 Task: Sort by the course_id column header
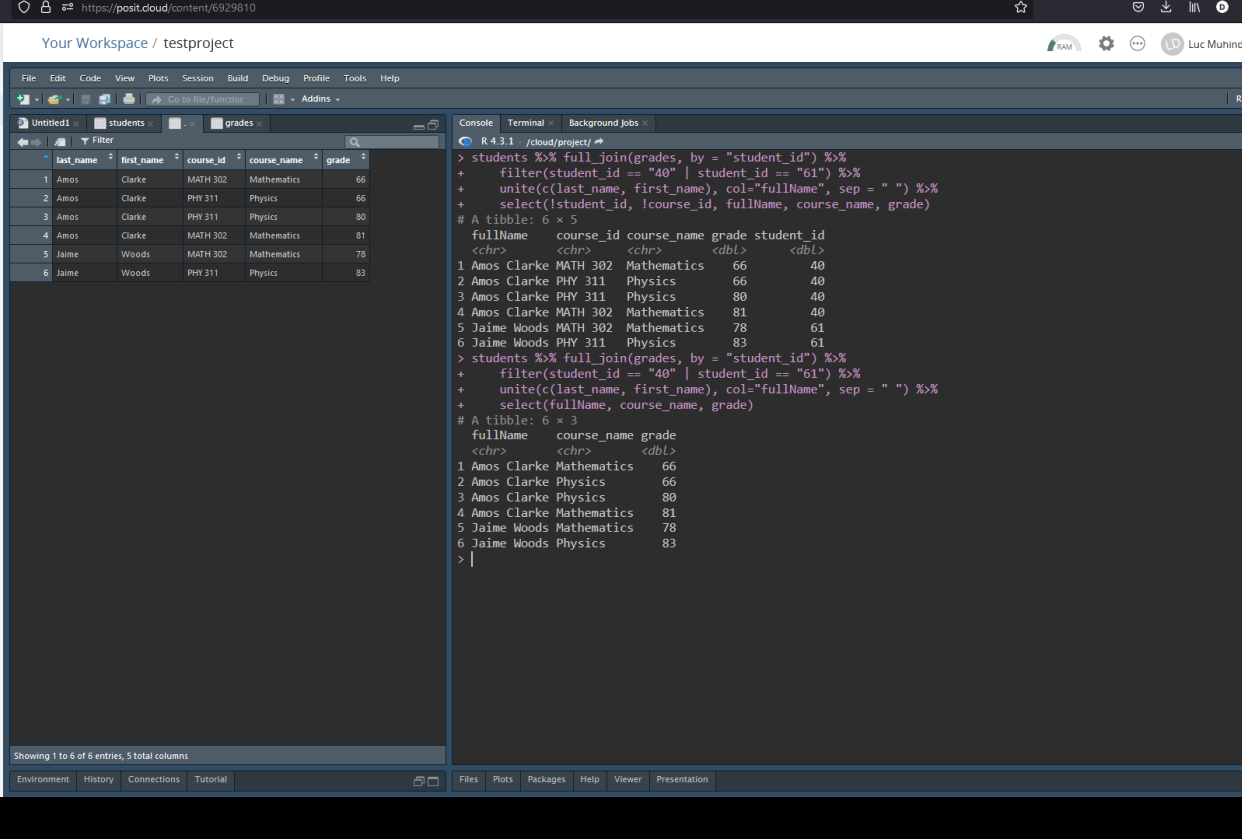click(212, 160)
